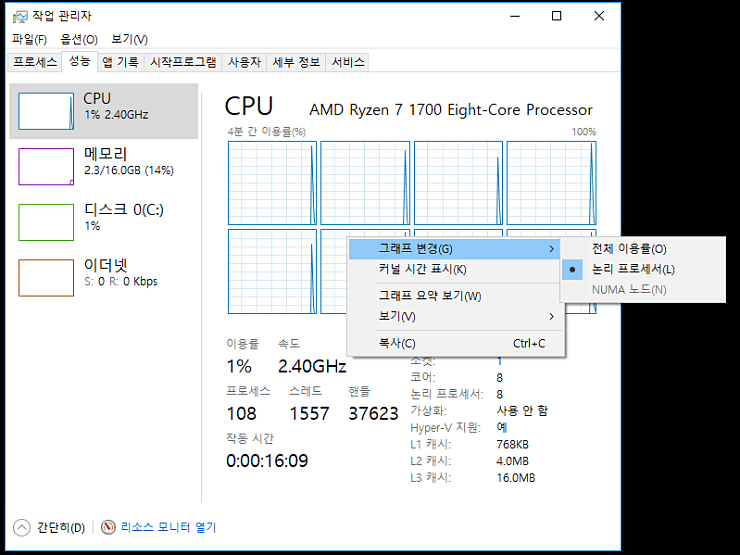Click the 4.0MB L2 cache value
Image resolution: width=740 pixels, height=555 pixels.
pyautogui.click(x=513, y=461)
